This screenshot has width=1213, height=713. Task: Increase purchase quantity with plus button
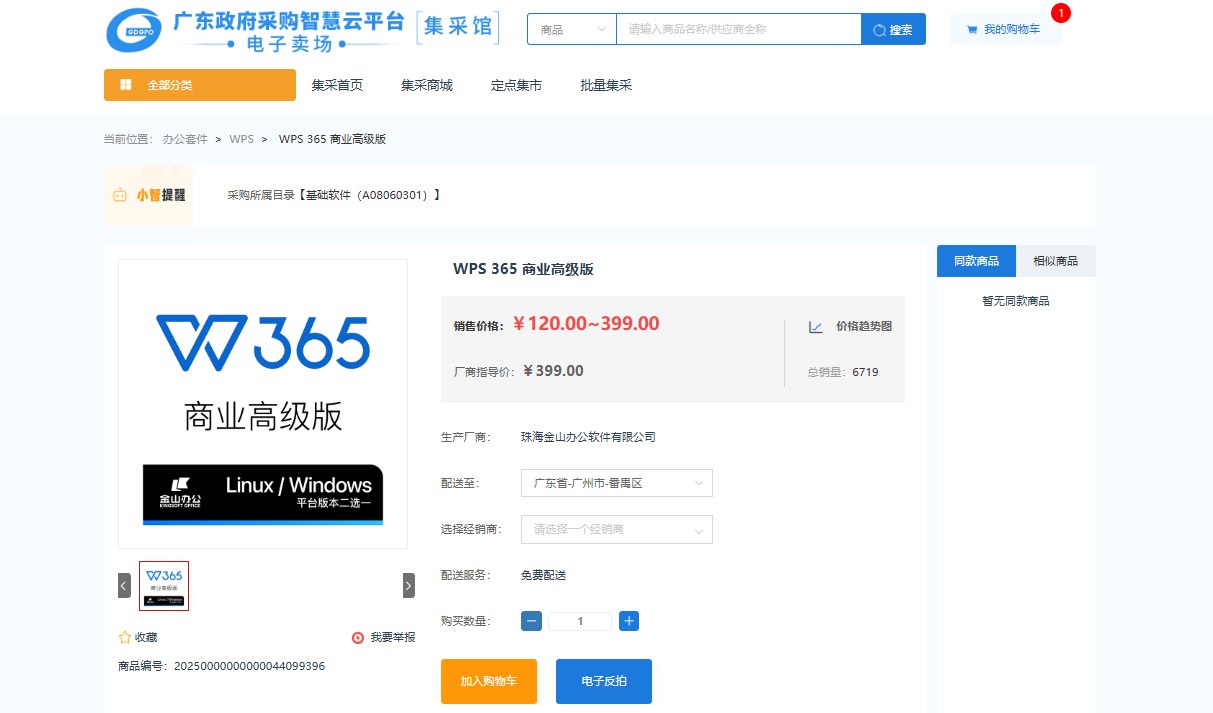point(629,621)
